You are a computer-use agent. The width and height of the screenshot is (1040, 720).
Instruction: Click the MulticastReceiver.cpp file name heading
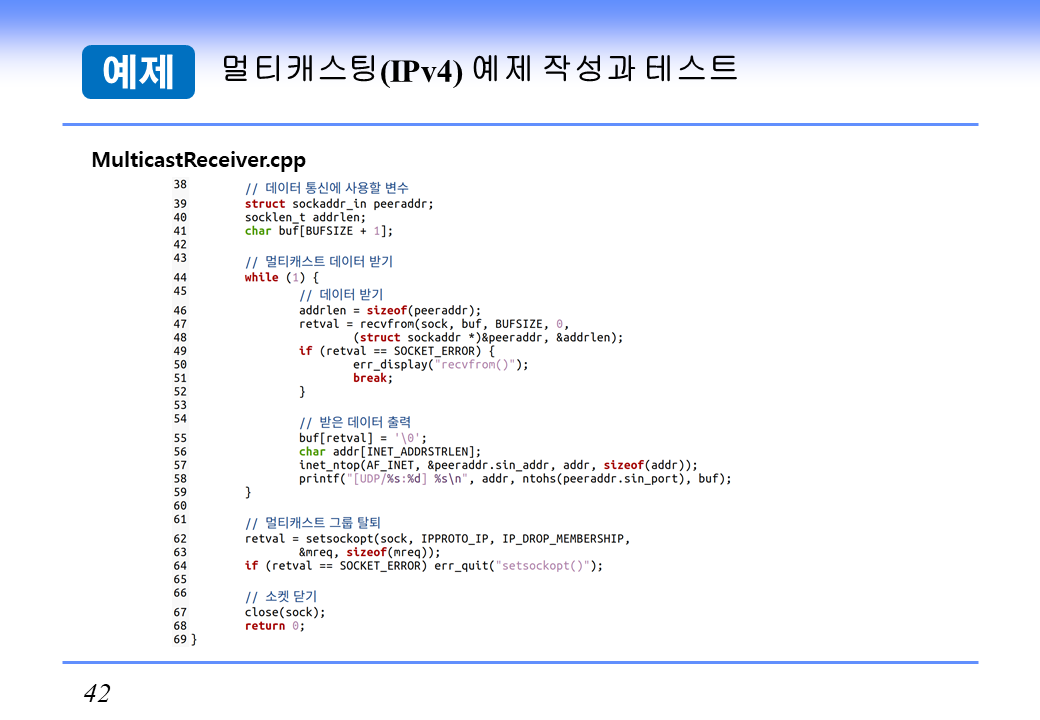click(198, 160)
